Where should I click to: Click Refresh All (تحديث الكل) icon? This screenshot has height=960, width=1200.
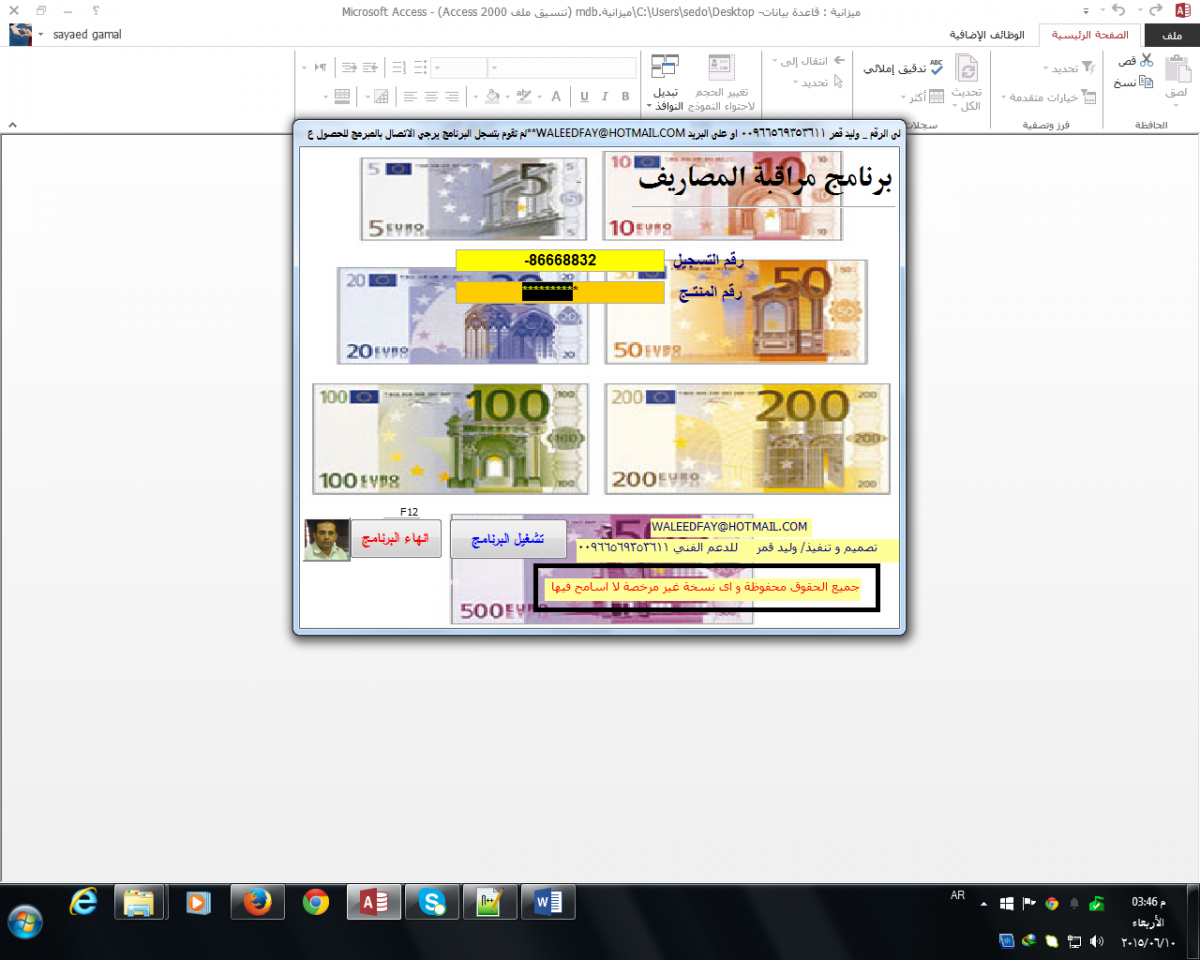(966, 69)
